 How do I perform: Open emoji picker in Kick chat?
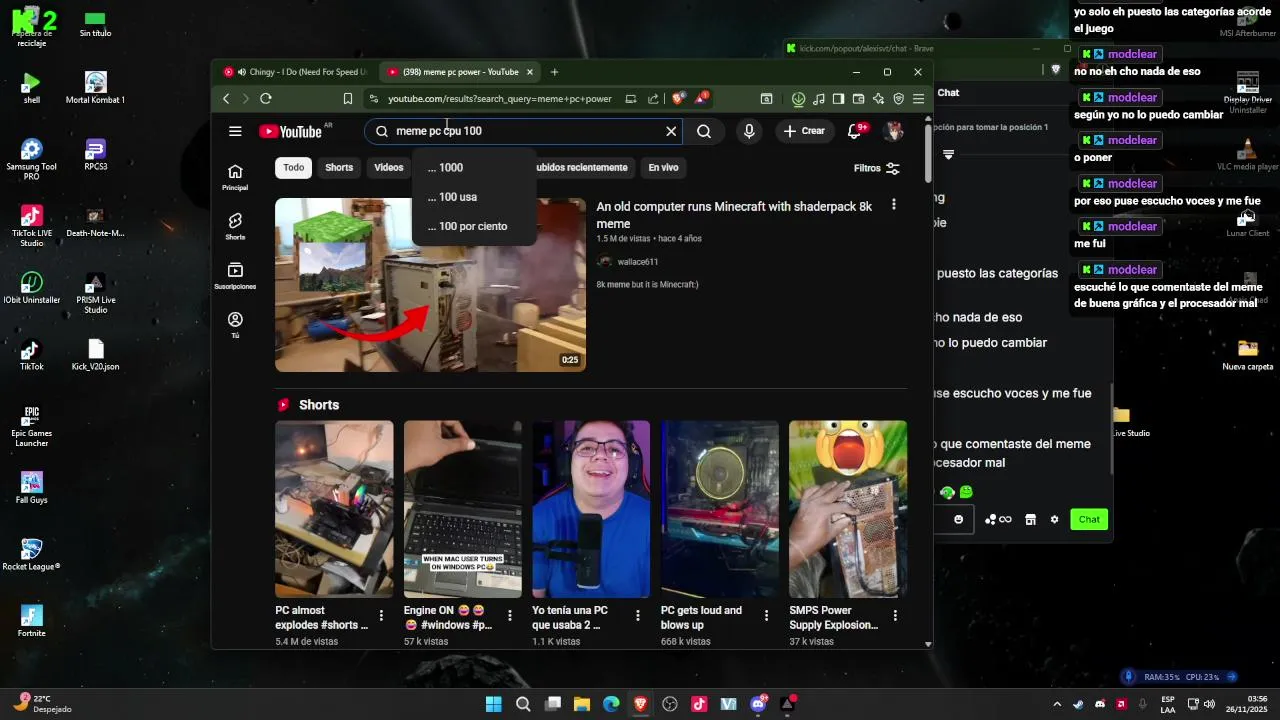pos(958,519)
